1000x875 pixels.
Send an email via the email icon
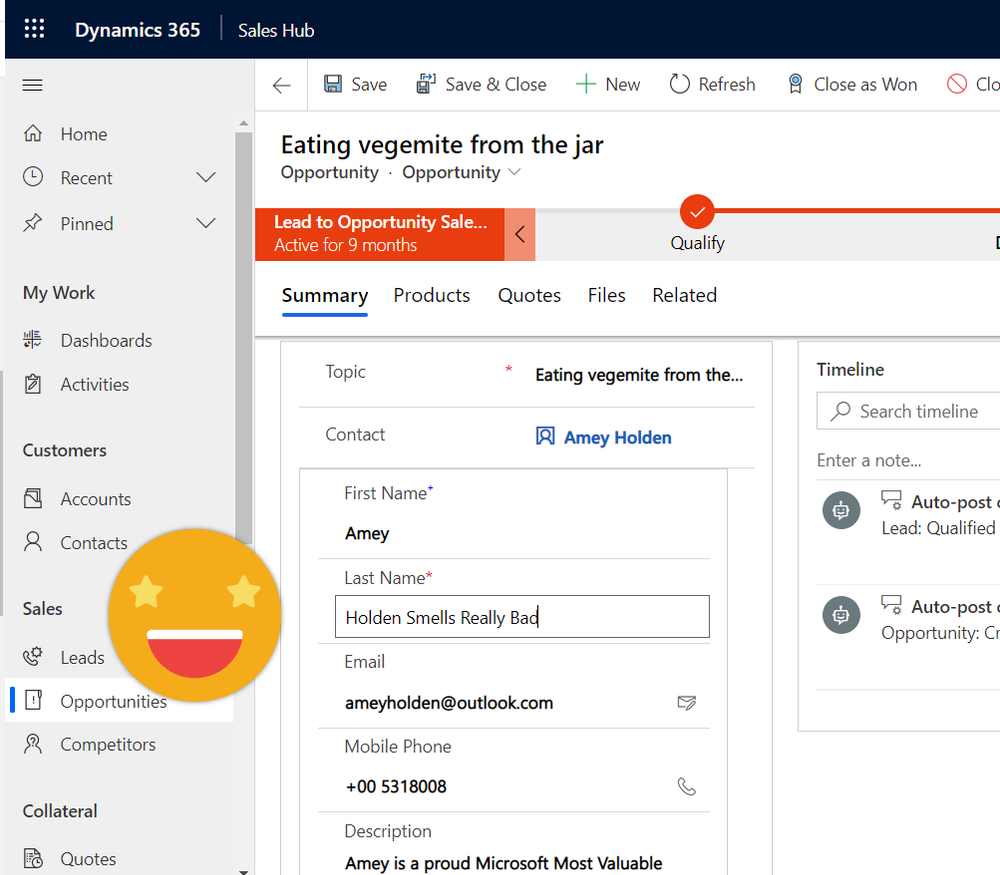[687, 703]
